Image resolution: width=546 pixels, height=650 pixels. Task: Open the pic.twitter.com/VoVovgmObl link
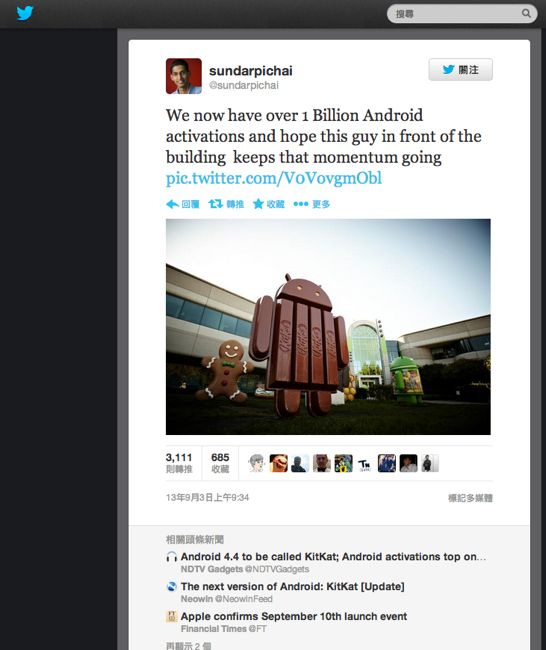(274, 178)
